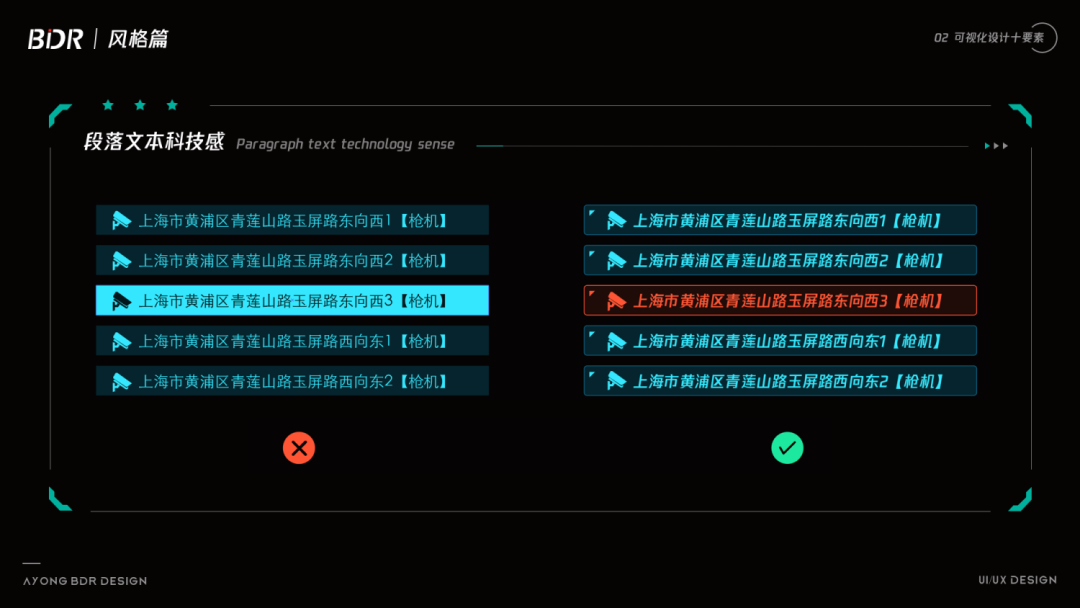This screenshot has height=608, width=1080.
Task: Click the green checkmark correct-example icon
Action: (787, 448)
